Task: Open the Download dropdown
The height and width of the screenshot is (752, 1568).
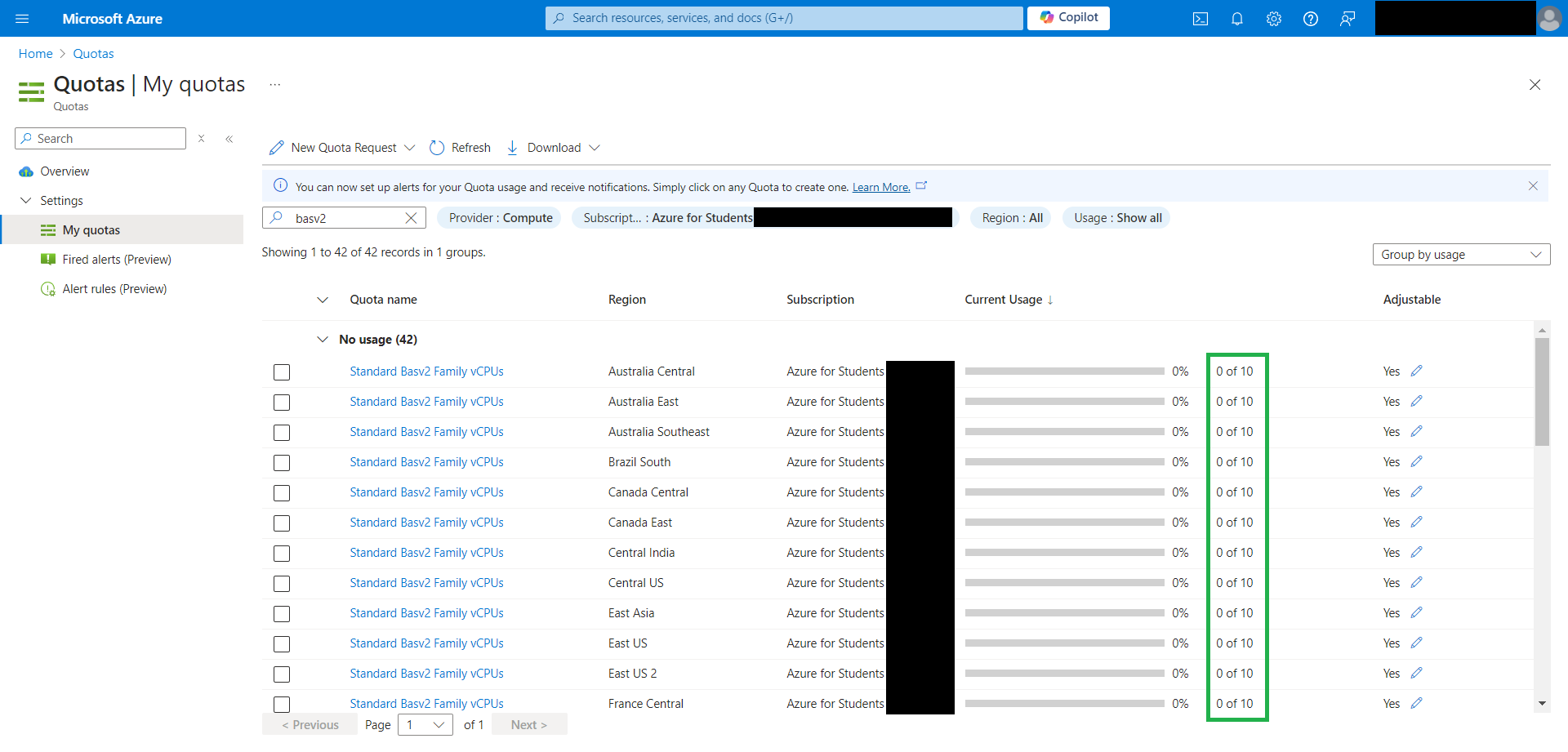Action: click(x=553, y=148)
